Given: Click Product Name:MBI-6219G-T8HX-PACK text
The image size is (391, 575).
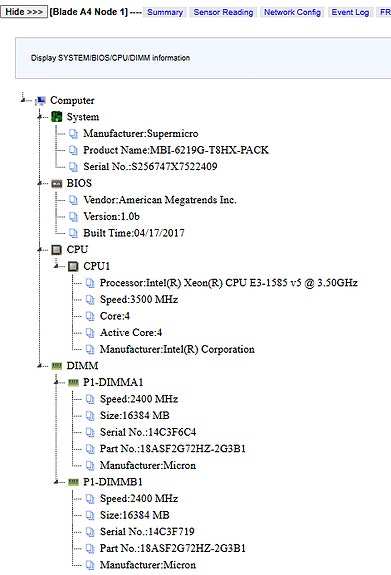Looking at the screenshot, I should 176,150.
